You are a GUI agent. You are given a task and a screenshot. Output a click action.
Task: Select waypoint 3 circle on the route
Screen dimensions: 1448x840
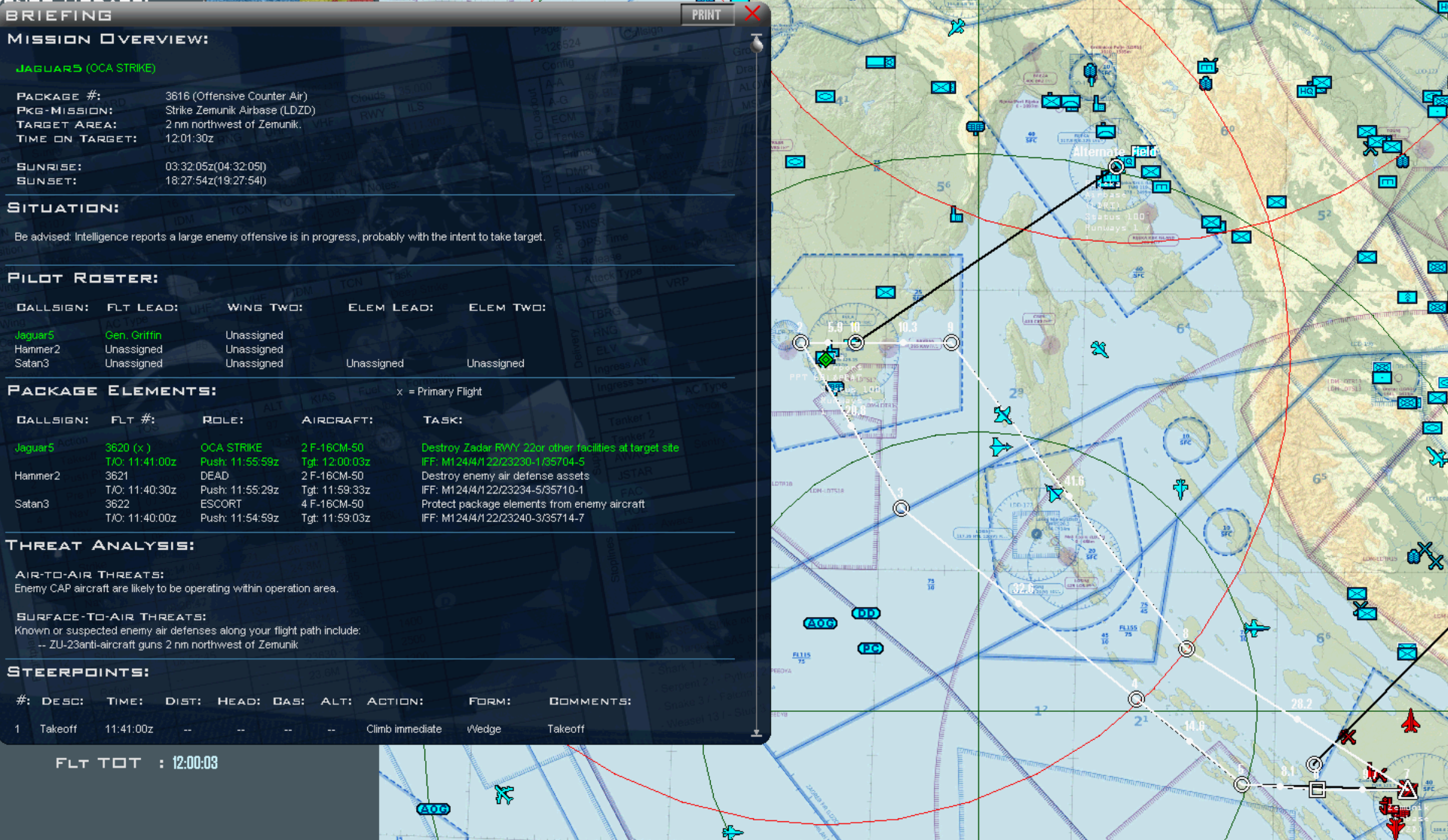tap(901, 509)
